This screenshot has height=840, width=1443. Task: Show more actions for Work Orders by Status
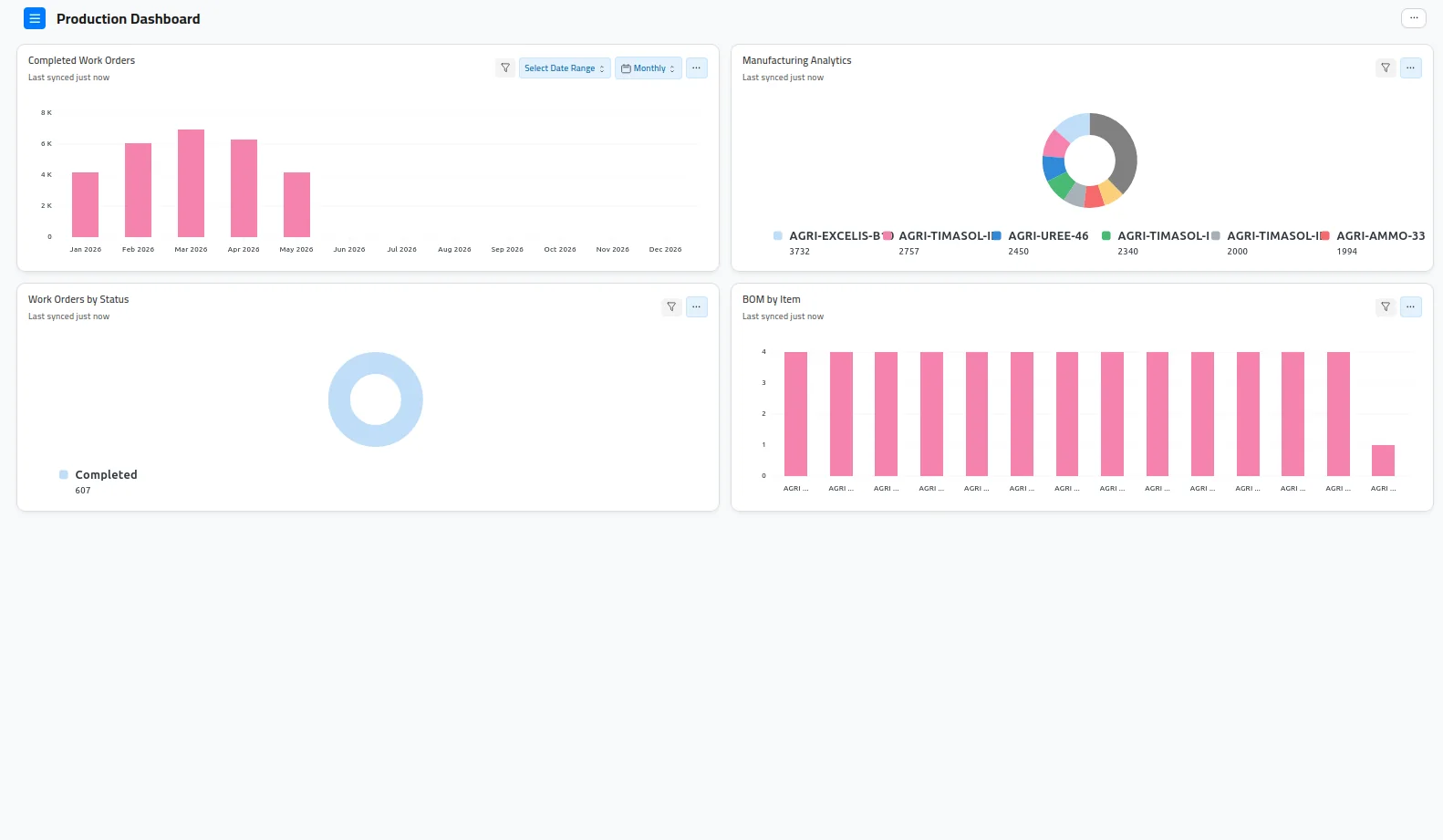[x=697, y=307]
